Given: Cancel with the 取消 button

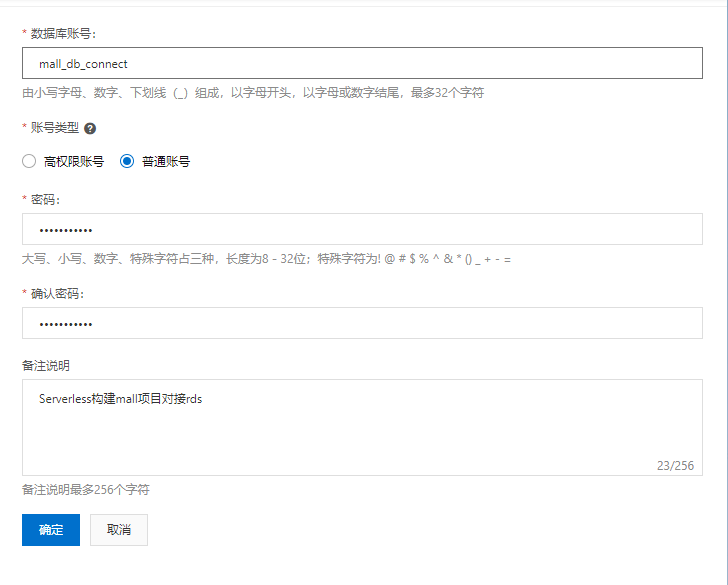Looking at the screenshot, I should [x=119, y=530].
